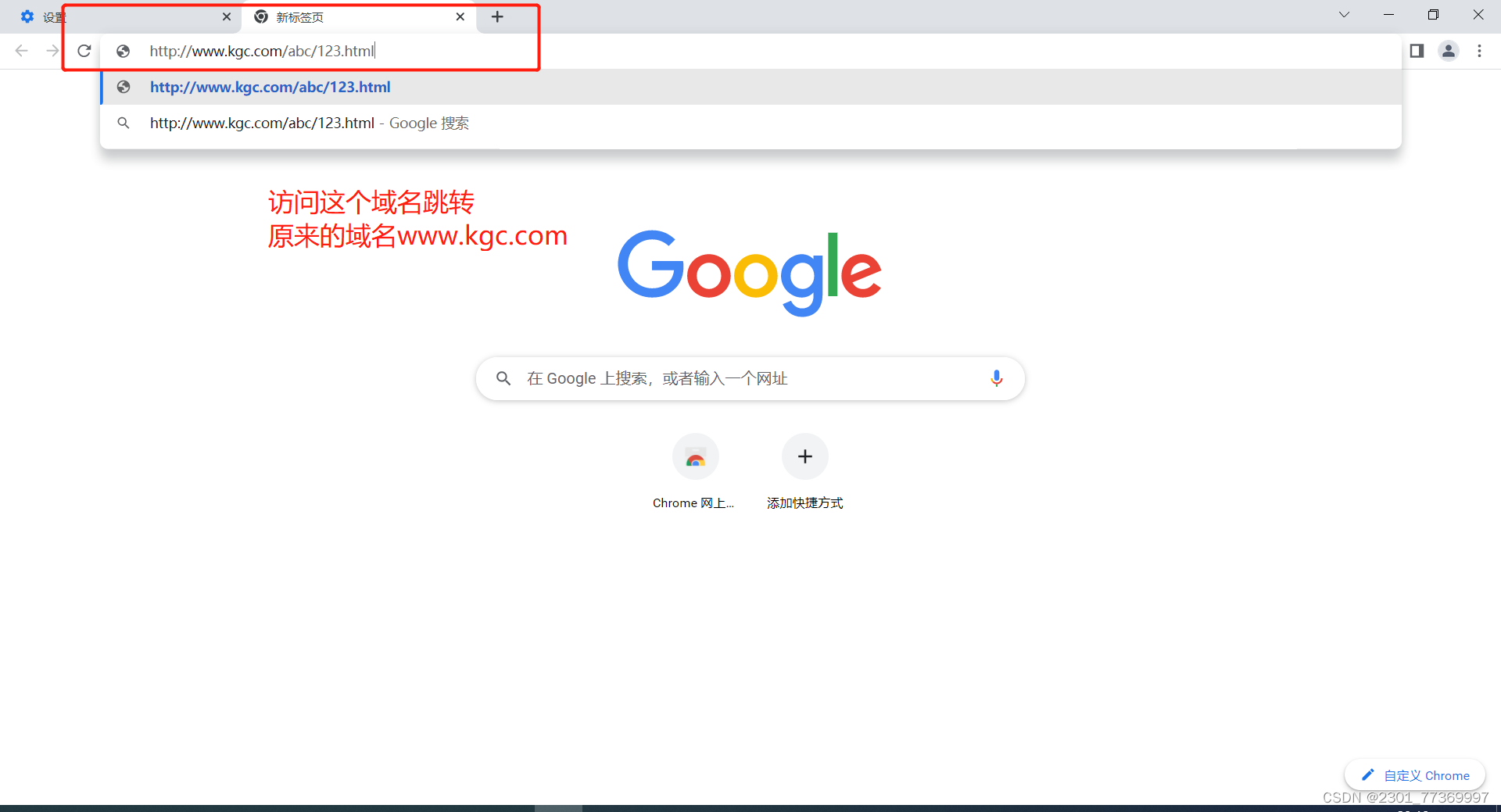Open new tab with plus button
This screenshot has height=812, width=1501.
(x=497, y=16)
